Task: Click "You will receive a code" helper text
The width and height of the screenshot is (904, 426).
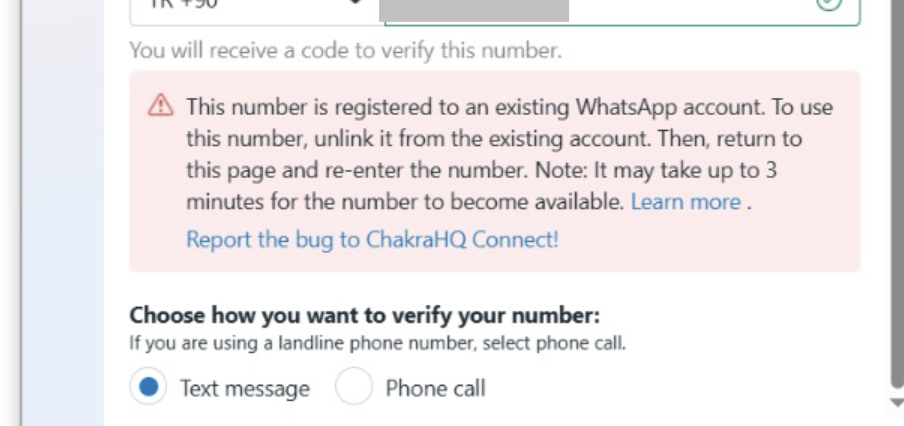Action: [345, 51]
